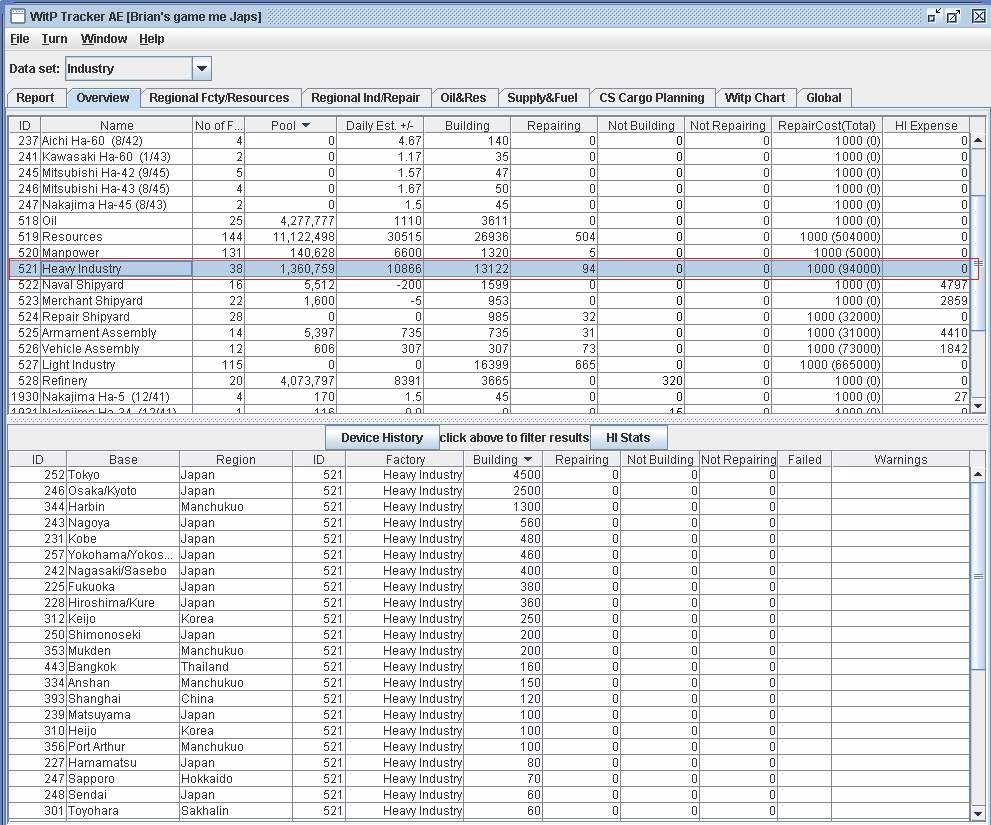Viewport: 991px width, 825px height.
Task: Select the Naval Shipyard row
Action: [x=100, y=285]
